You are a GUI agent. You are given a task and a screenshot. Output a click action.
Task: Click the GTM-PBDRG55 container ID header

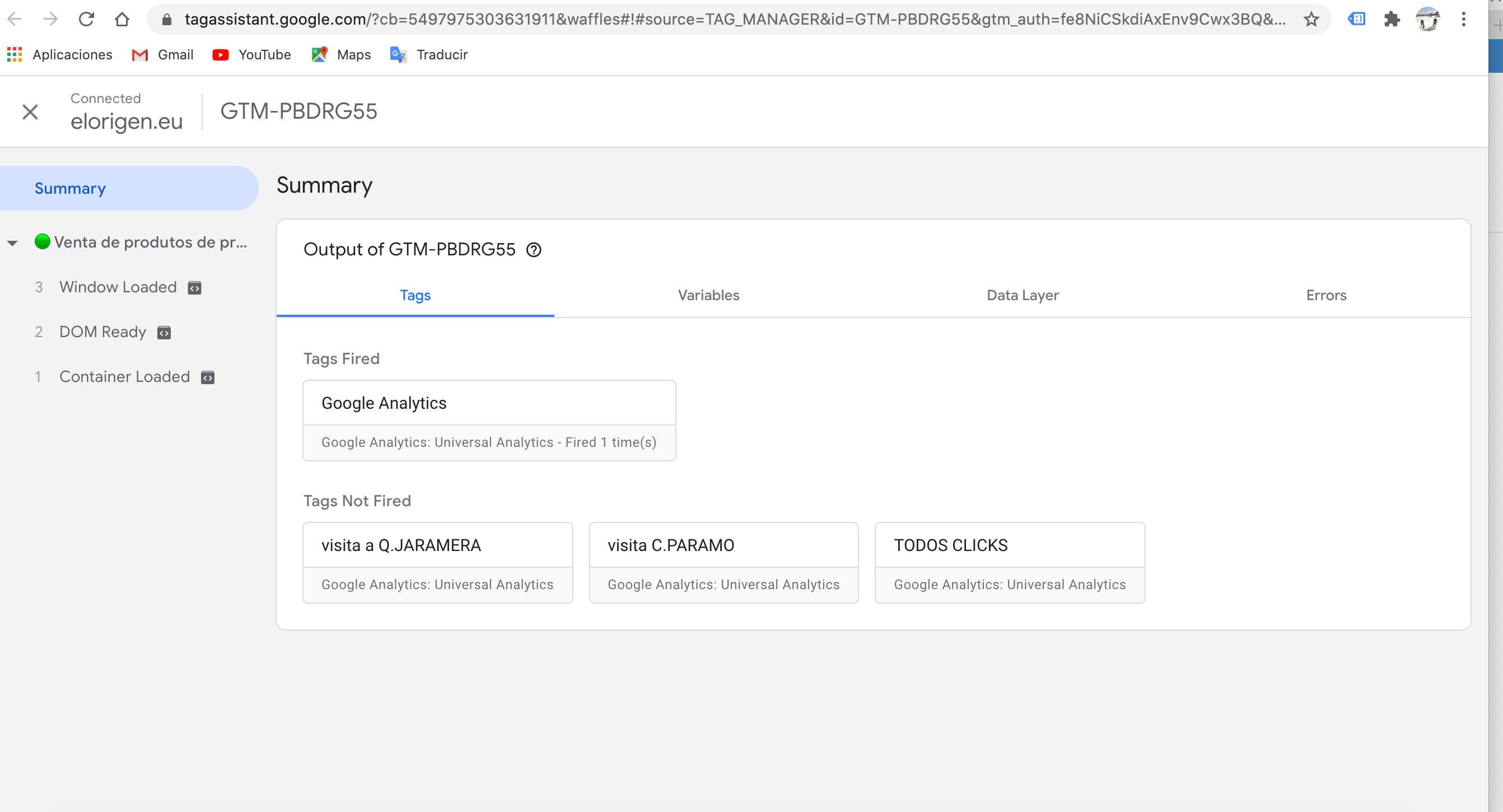[x=298, y=111]
